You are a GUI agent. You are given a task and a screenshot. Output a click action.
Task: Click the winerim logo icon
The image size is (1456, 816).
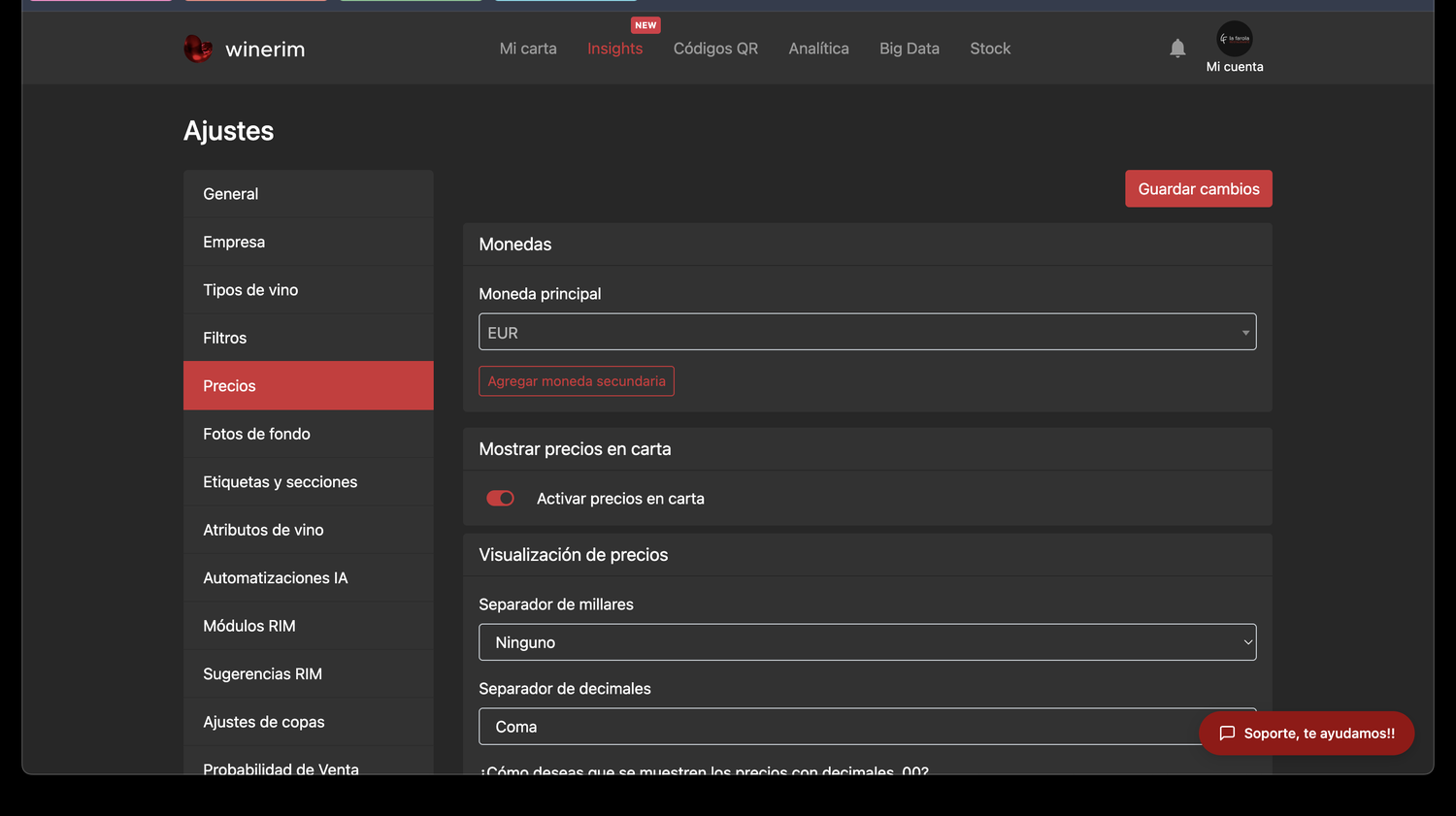198,49
